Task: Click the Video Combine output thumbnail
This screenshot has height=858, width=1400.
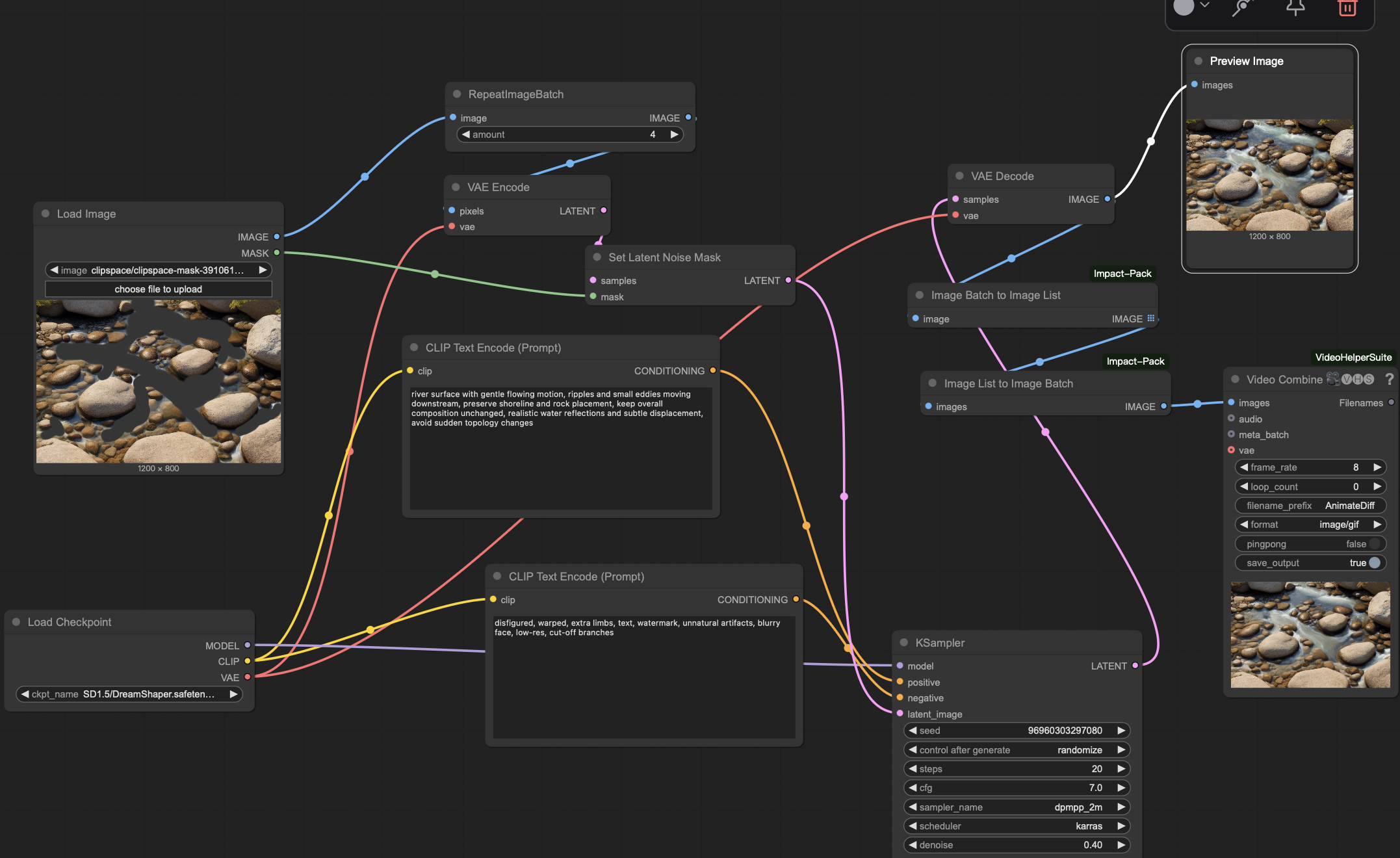Action: (1310, 634)
